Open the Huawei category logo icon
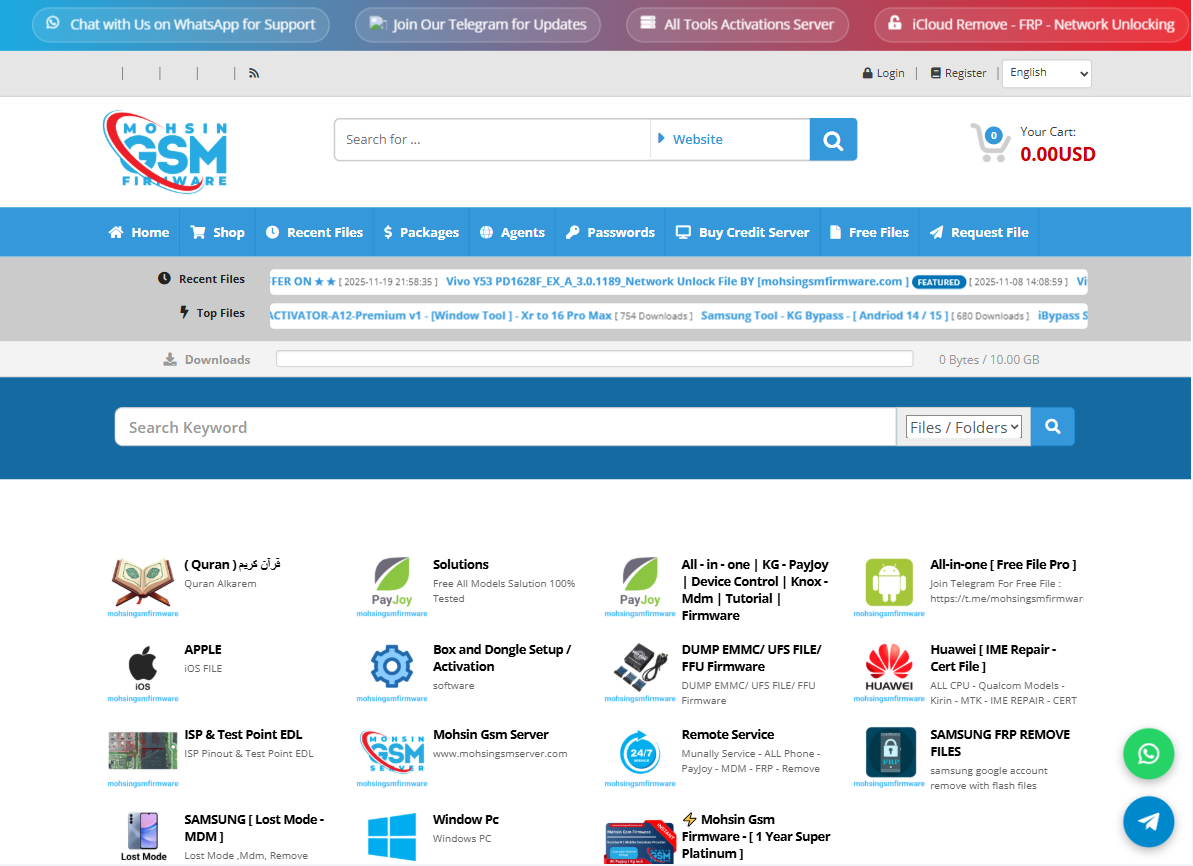The image size is (1193, 866). 889,666
